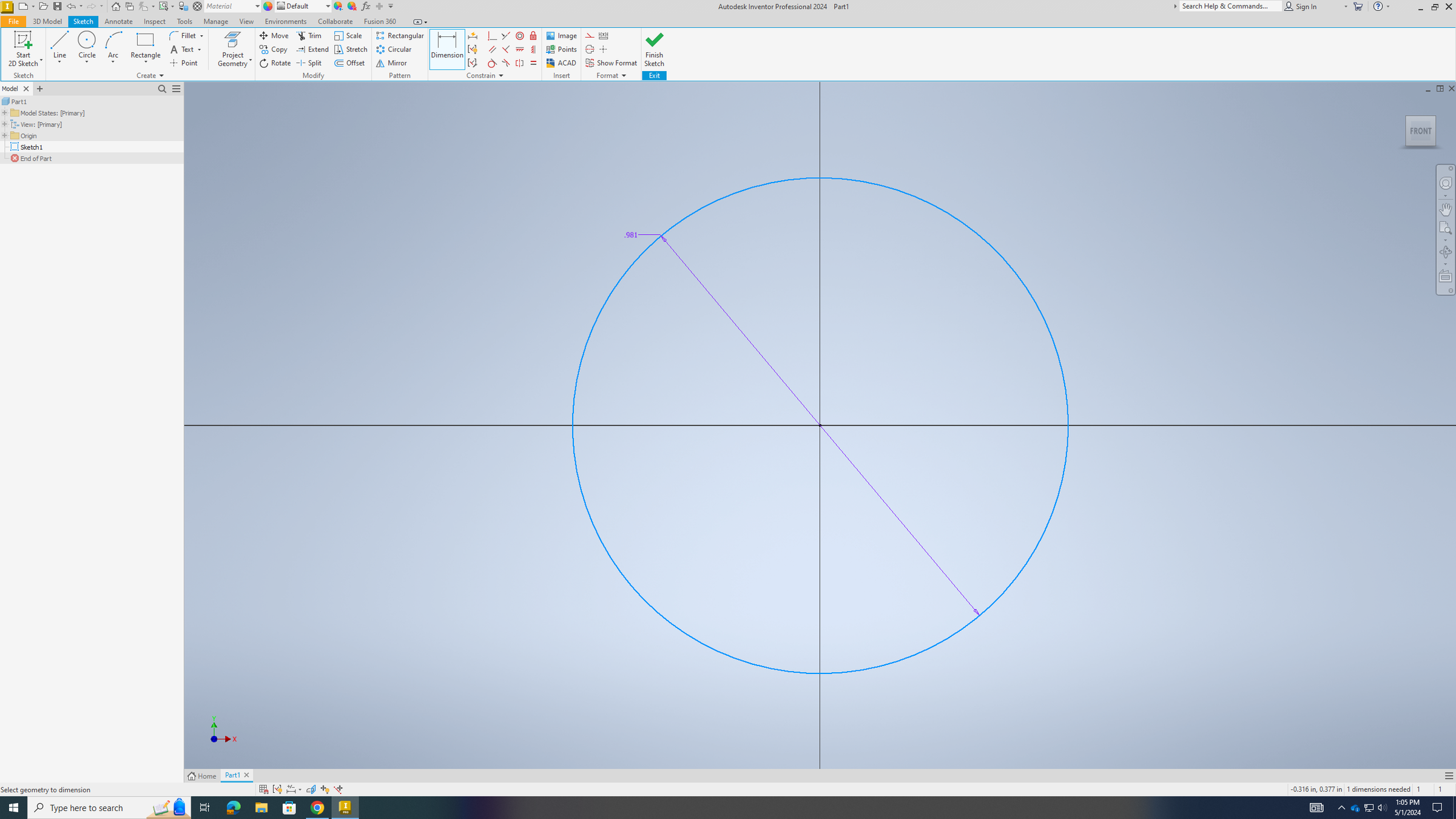Screen dimensions: 1456x819
Task: Select the Offset tool
Action: (350, 62)
